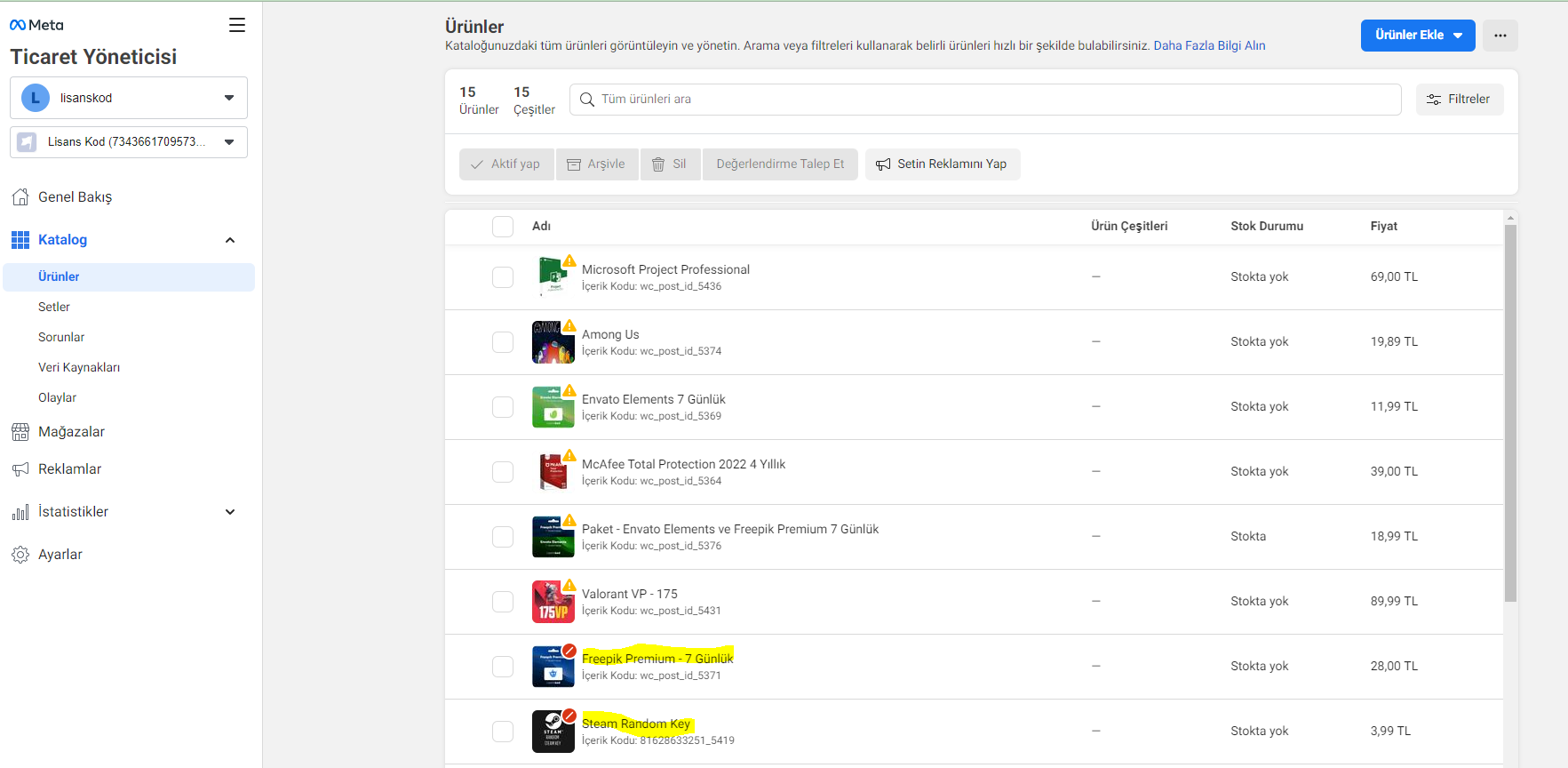
Task: Open the Among Us product thumbnail
Action: 553,342
